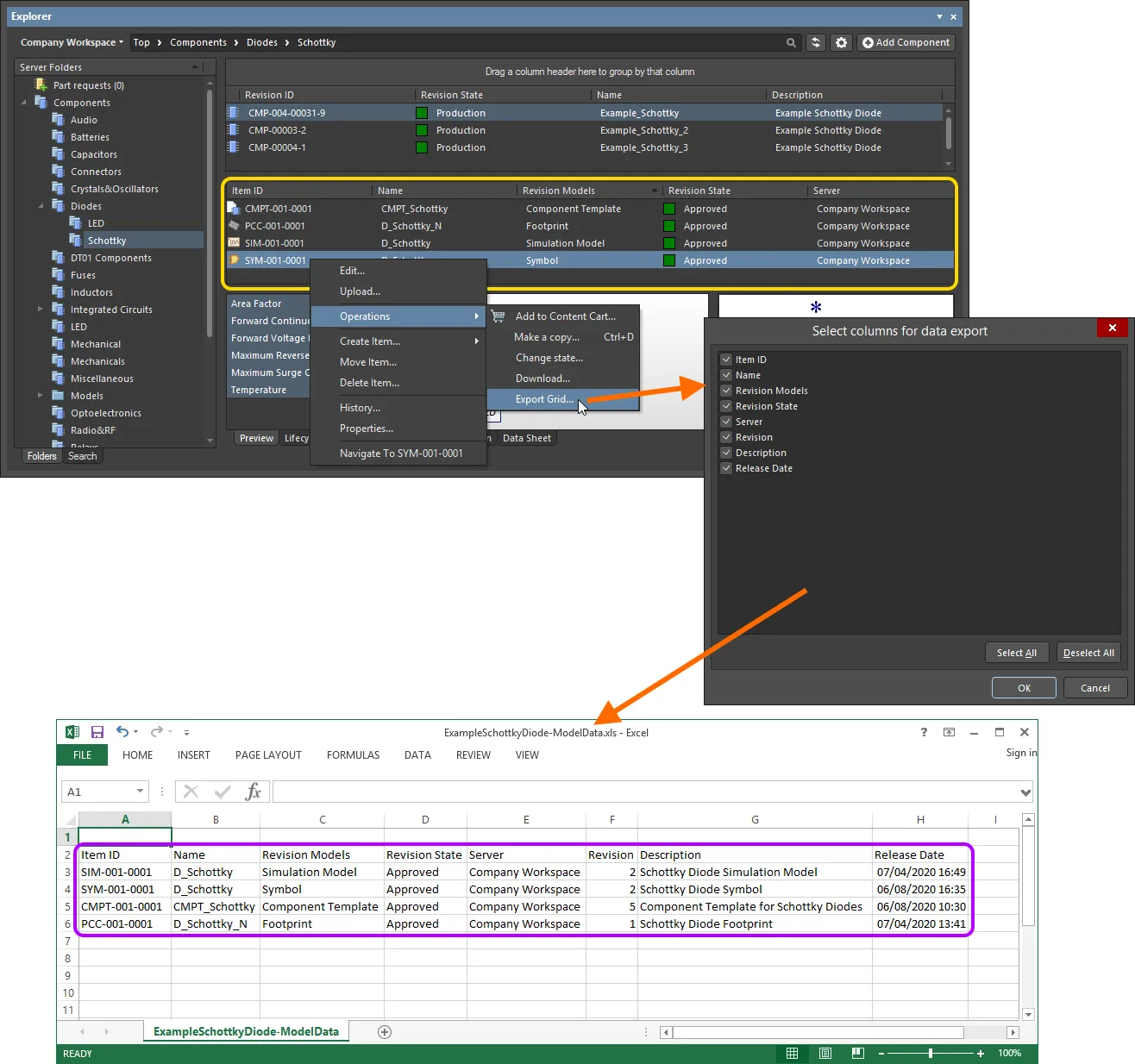Open Explorer settings gear icon
The image size is (1135, 1064).
tap(842, 42)
